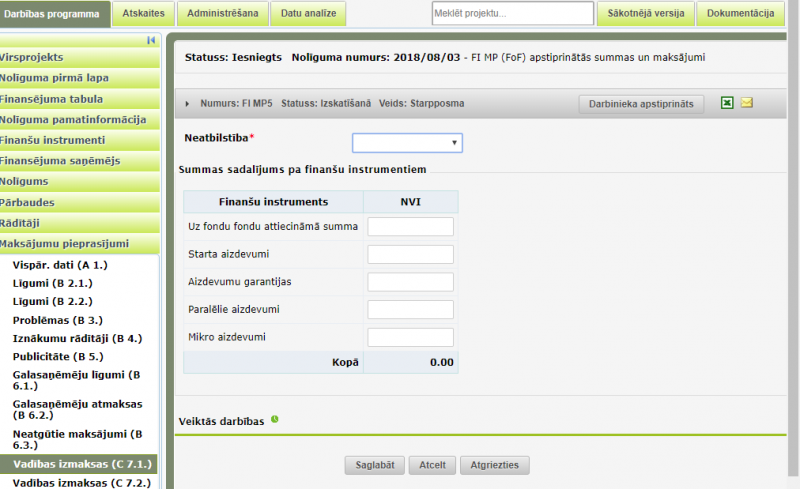Open the Atskaites tab
The width and height of the screenshot is (800, 489).
coord(143,13)
